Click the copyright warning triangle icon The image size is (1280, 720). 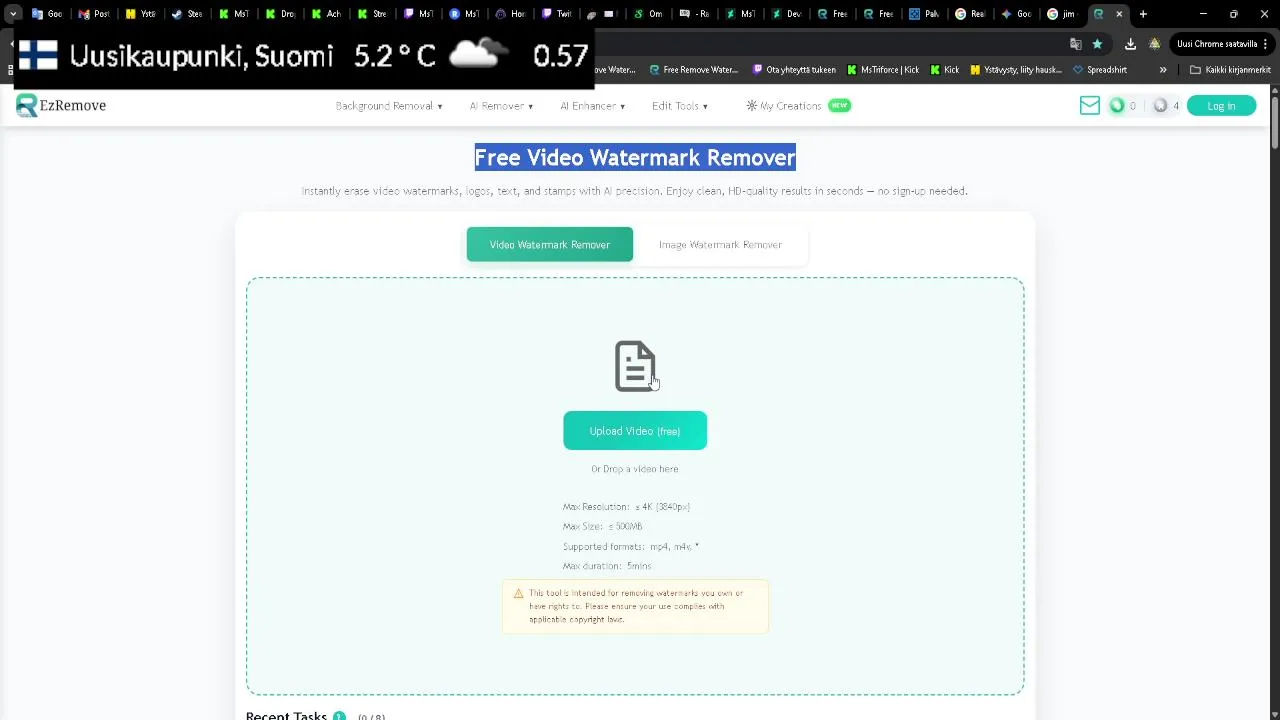[x=518, y=594]
